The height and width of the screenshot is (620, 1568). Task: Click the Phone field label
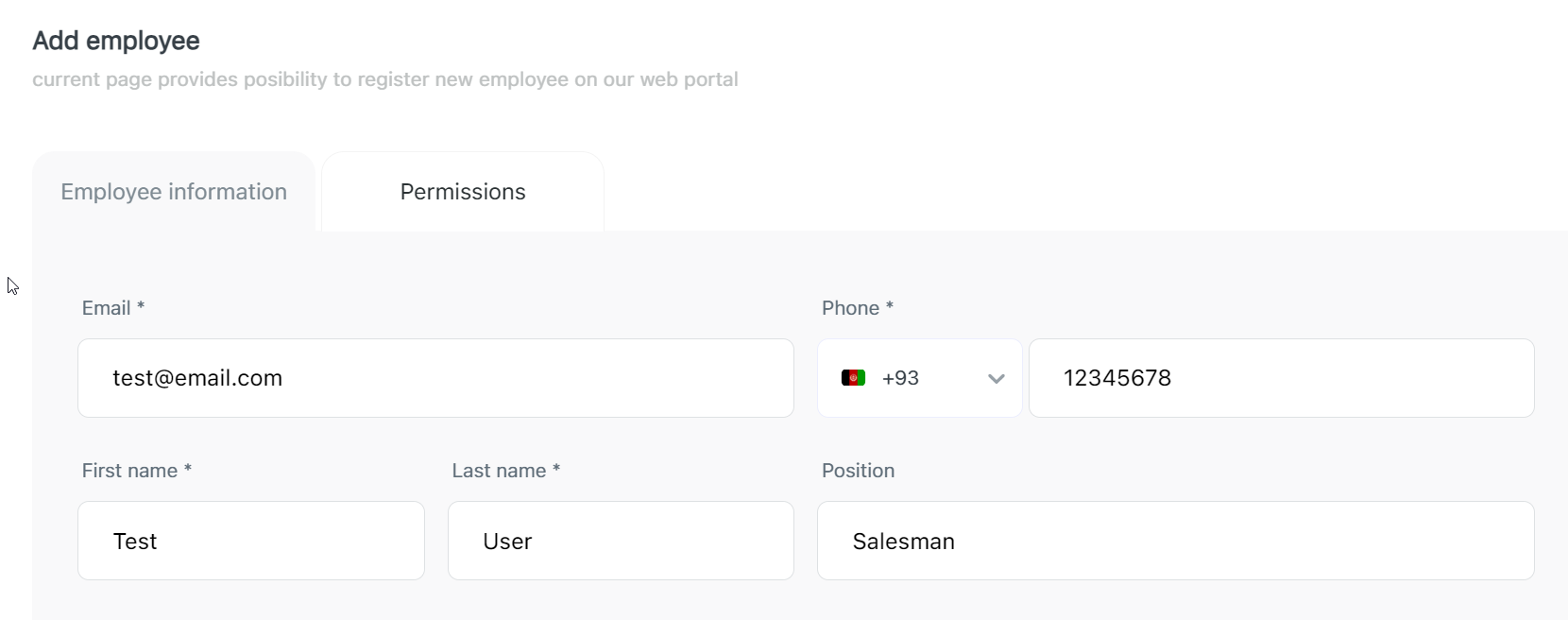point(850,308)
